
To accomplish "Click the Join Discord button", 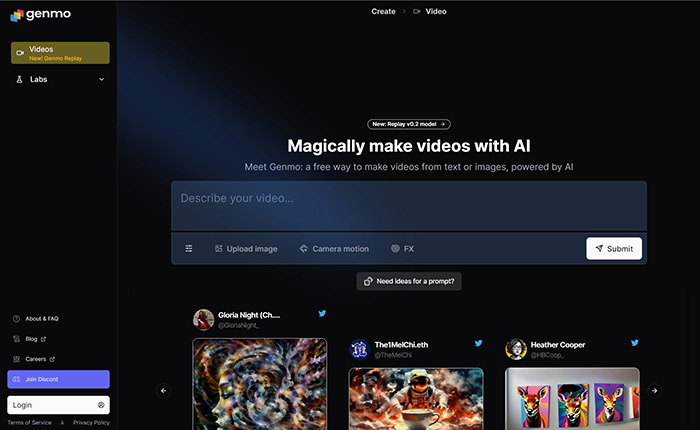I will 58,379.
